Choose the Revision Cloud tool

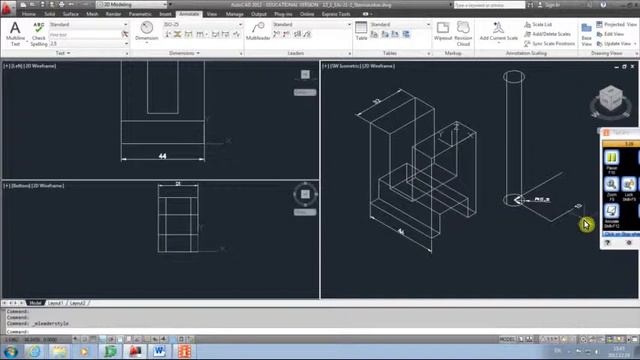tap(463, 34)
